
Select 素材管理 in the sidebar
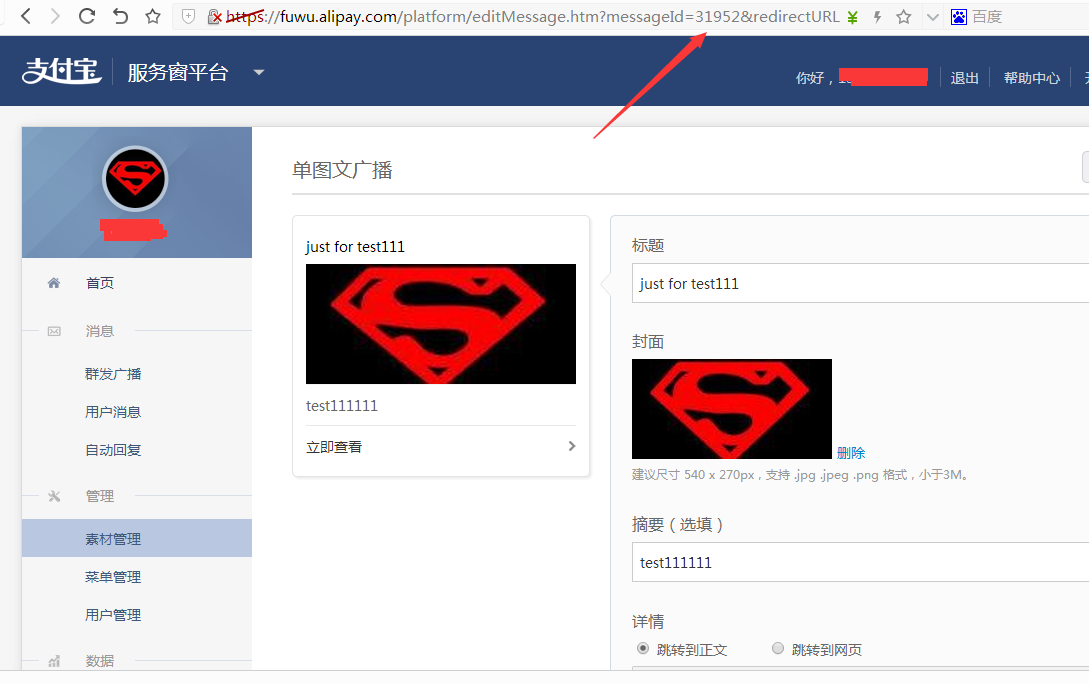pos(137,539)
